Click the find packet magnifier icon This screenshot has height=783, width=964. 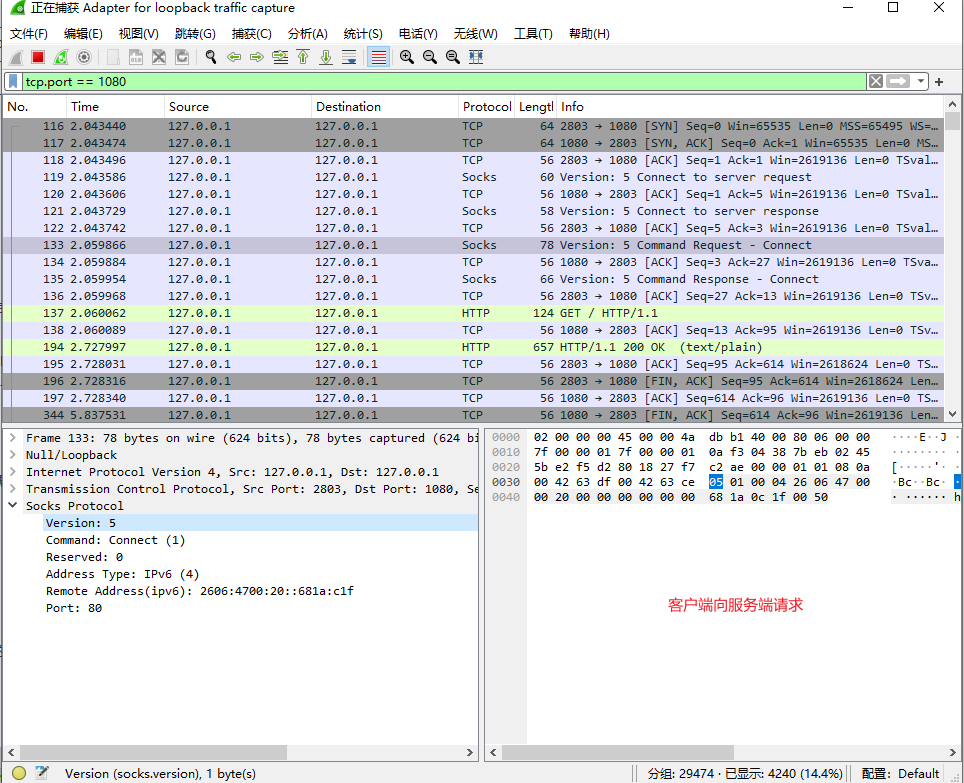pyautogui.click(x=211, y=57)
